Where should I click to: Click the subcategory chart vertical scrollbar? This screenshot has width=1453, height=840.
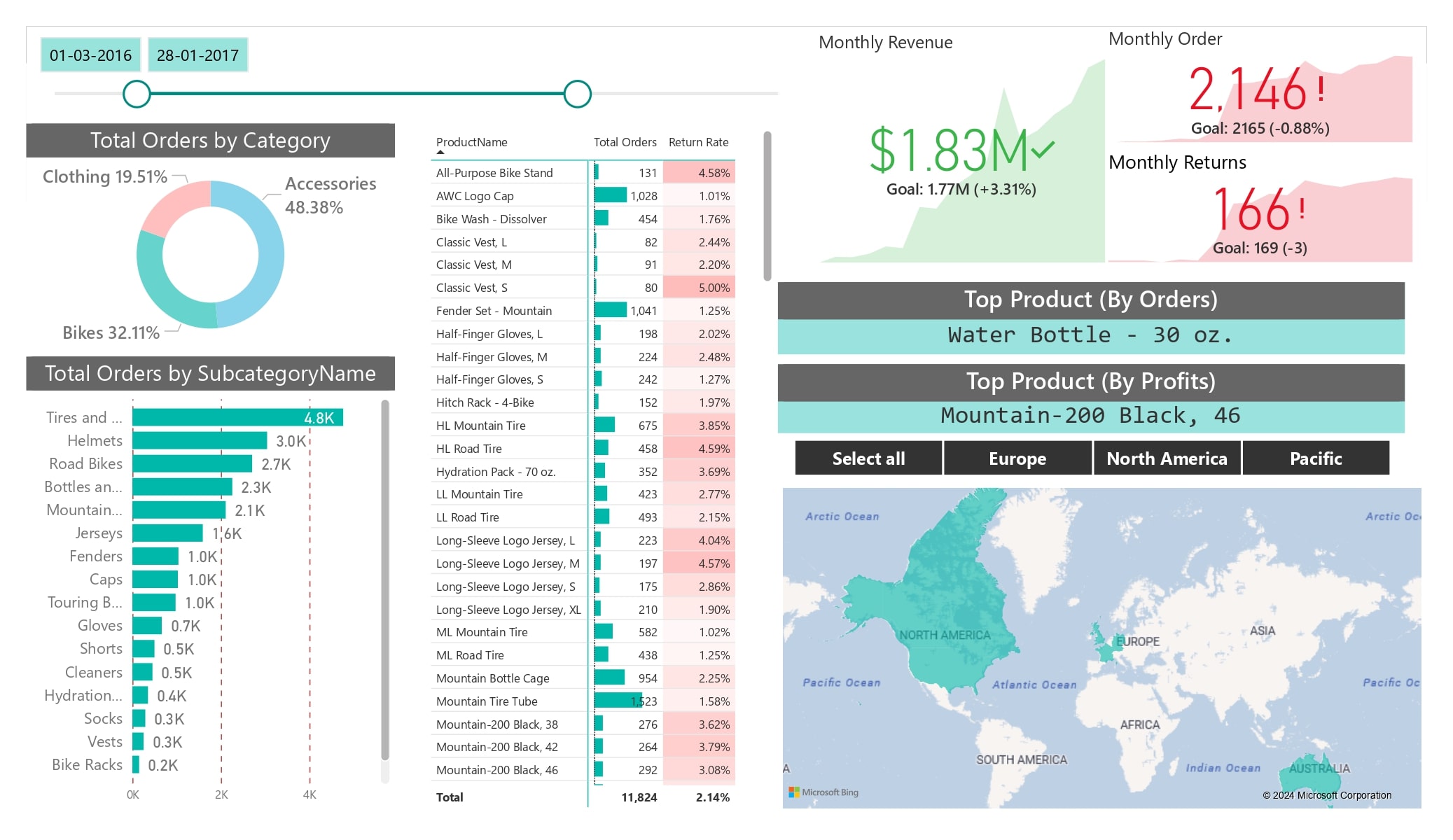click(x=384, y=580)
